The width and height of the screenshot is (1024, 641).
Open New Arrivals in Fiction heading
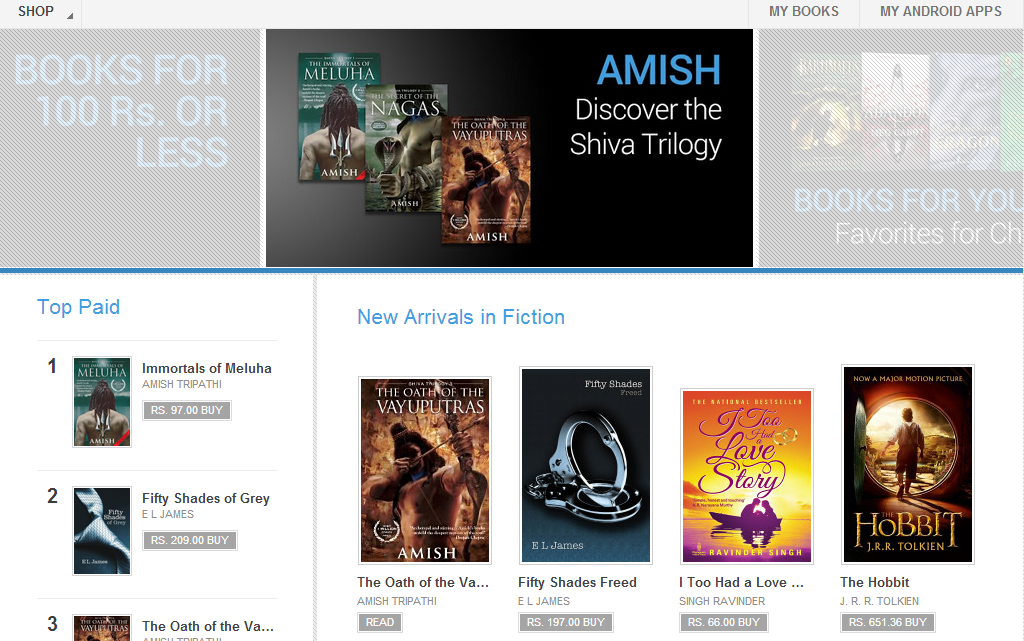click(x=460, y=317)
